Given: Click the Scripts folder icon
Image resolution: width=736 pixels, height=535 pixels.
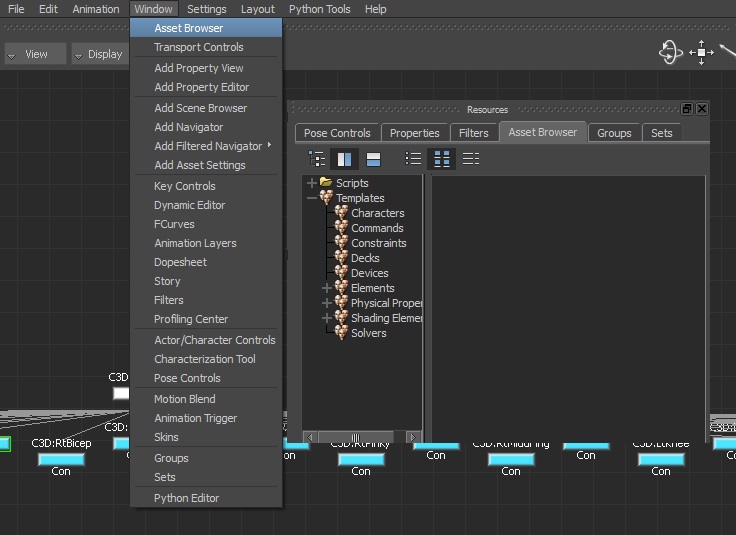Looking at the screenshot, I should (326, 182).
